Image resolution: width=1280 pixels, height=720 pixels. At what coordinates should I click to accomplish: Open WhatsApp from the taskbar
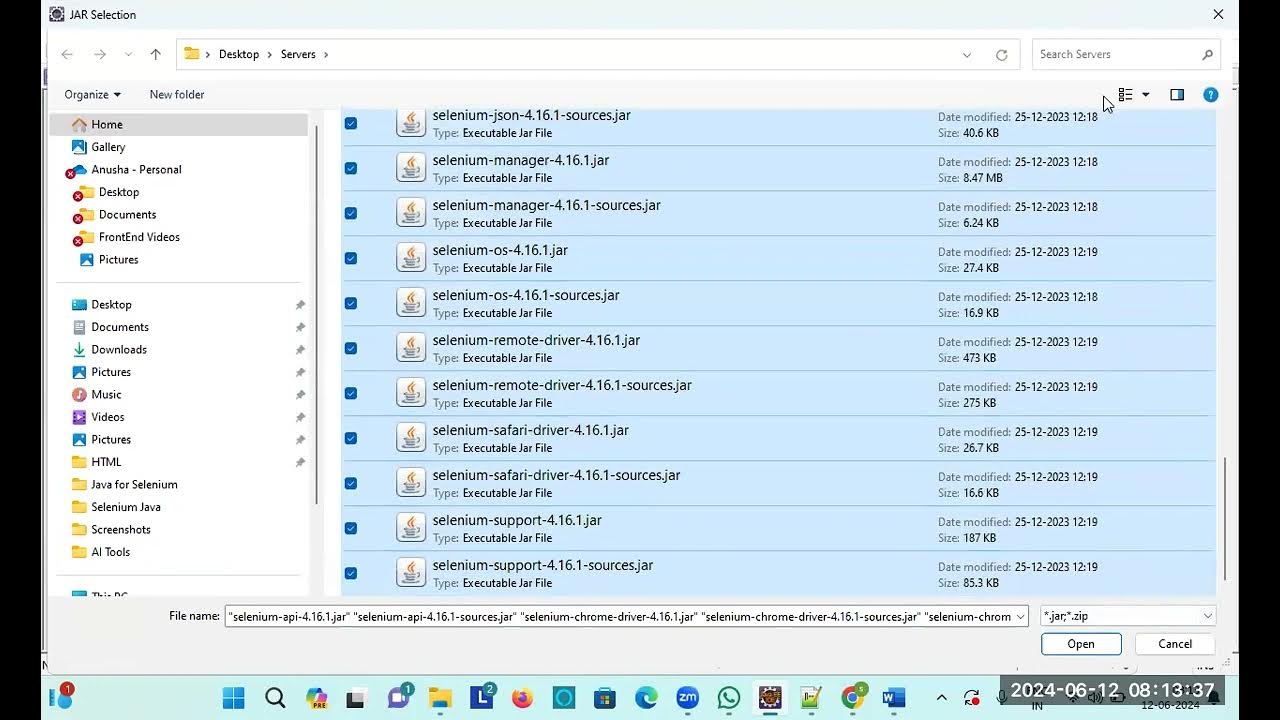click(x=729, y=698)
